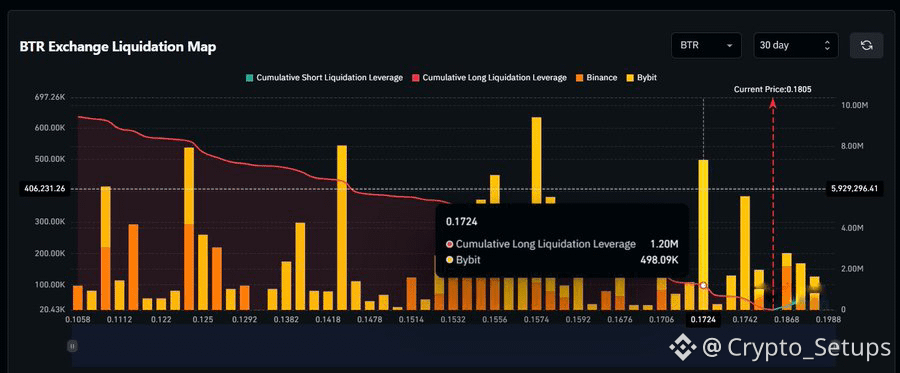
Task: Open the BTR symbol dropdown
Action: 706,45
